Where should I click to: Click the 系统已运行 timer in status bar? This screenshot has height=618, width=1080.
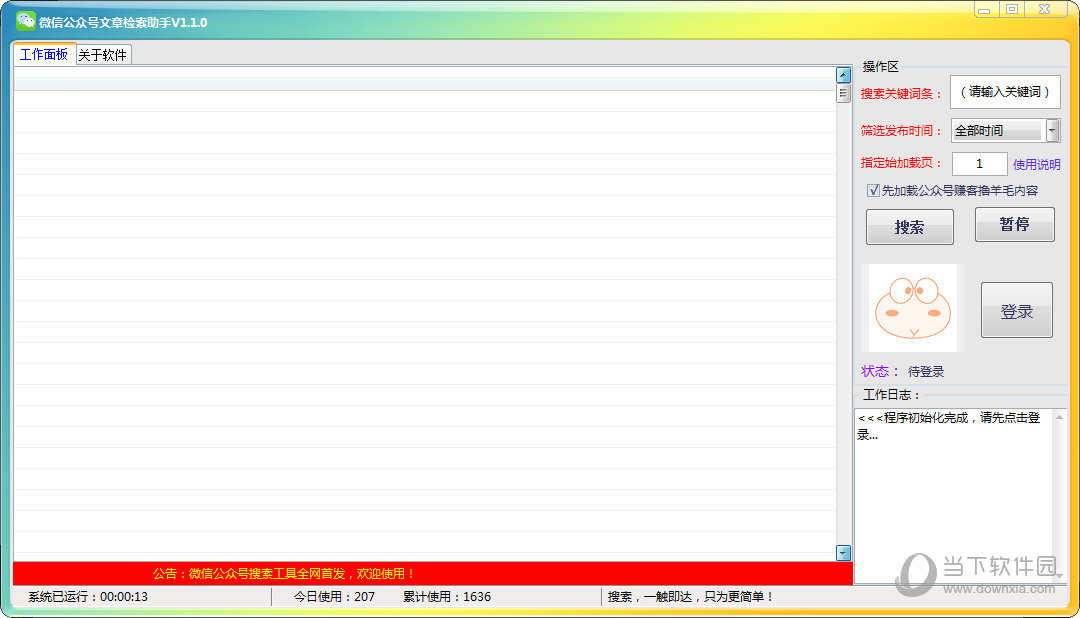pos(87,597)
